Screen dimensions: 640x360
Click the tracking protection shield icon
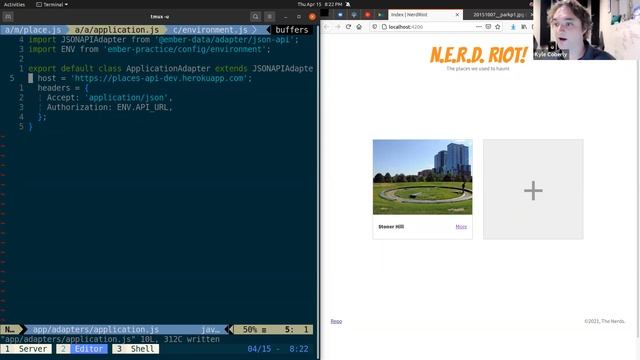374,27
